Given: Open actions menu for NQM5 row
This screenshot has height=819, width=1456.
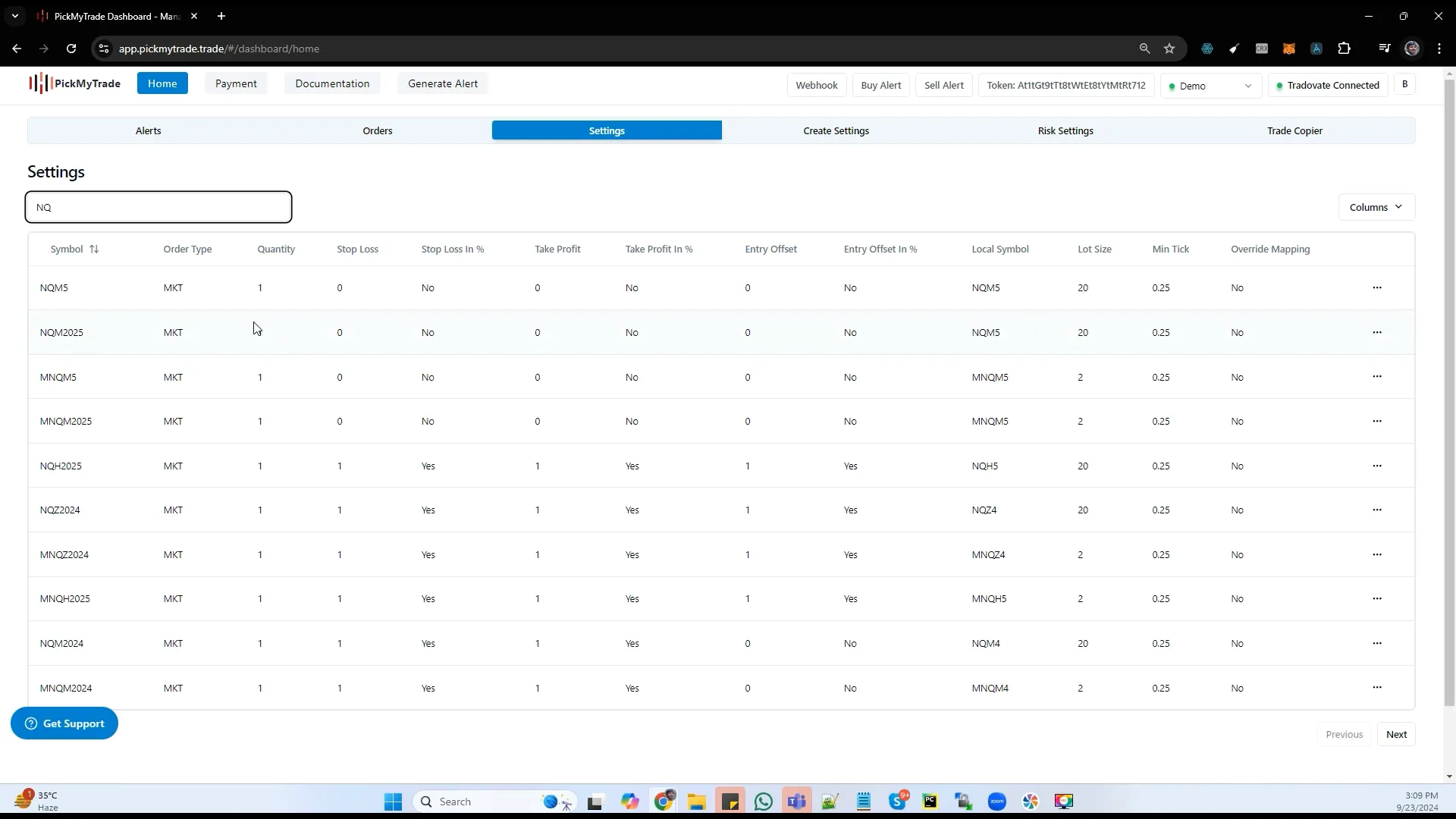Looking at the screenshot, I should click(x=1377, y=287).
